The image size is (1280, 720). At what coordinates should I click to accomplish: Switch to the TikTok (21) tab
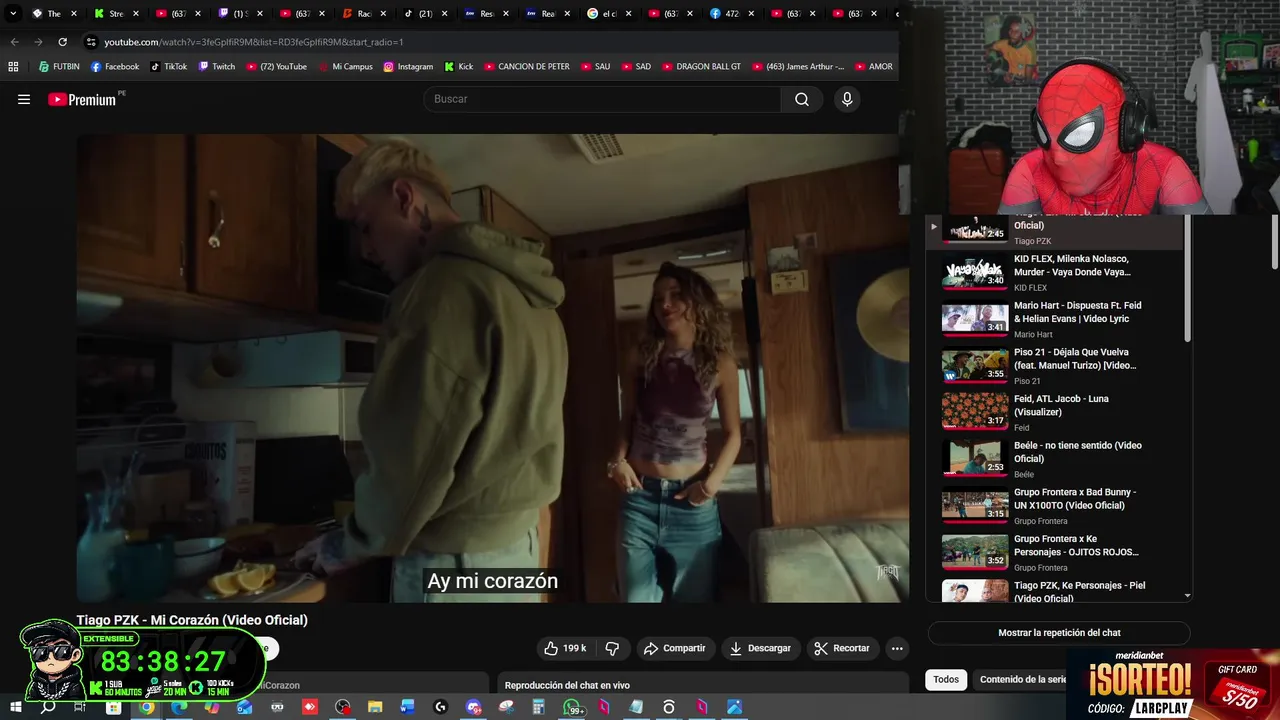tap(426, 14)
